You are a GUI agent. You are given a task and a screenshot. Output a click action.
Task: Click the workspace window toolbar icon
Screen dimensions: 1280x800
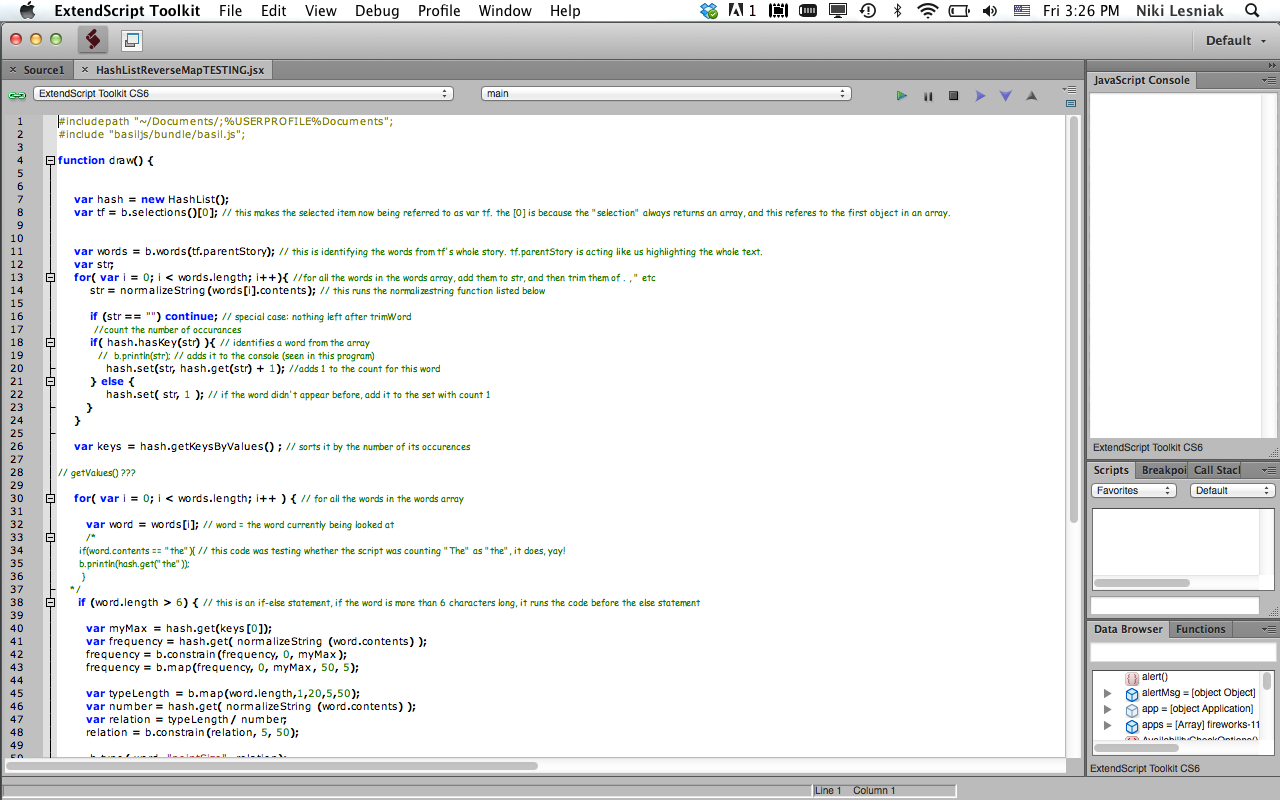[x=132, y=41]
